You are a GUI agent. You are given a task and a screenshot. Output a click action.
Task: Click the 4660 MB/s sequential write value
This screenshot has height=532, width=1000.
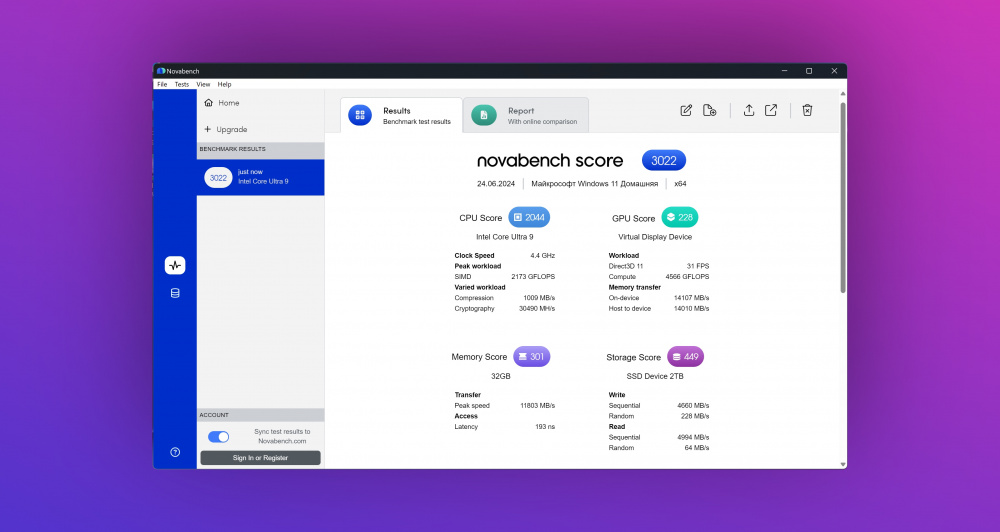point(693,406)
